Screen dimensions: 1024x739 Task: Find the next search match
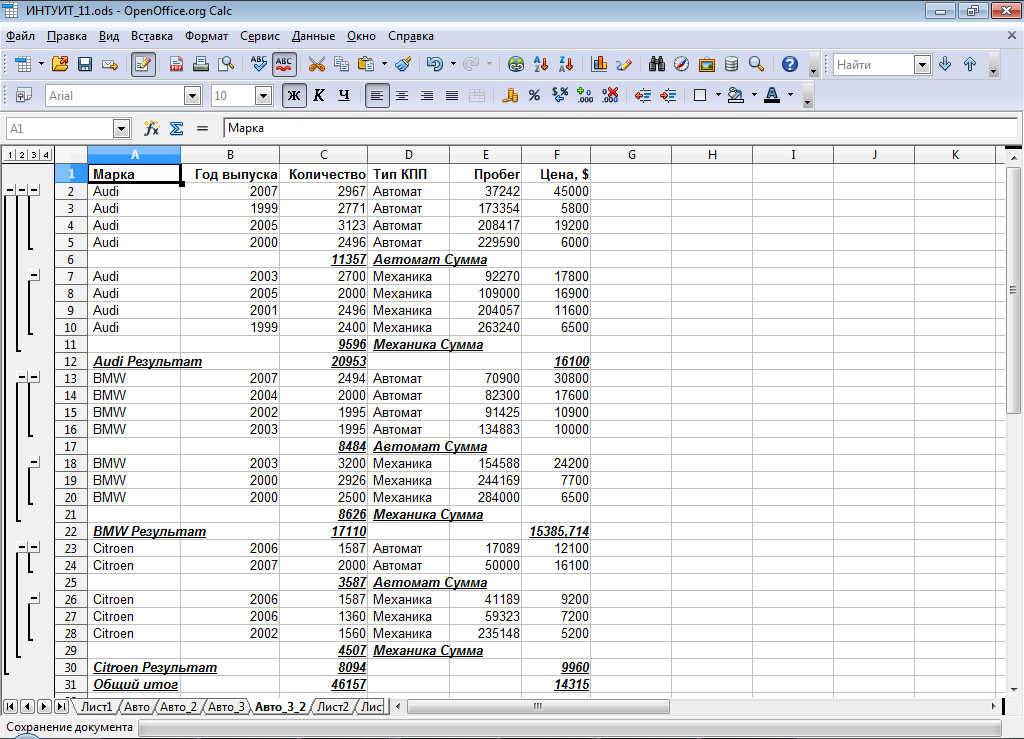pyautogui.click(x=945, y=64)
